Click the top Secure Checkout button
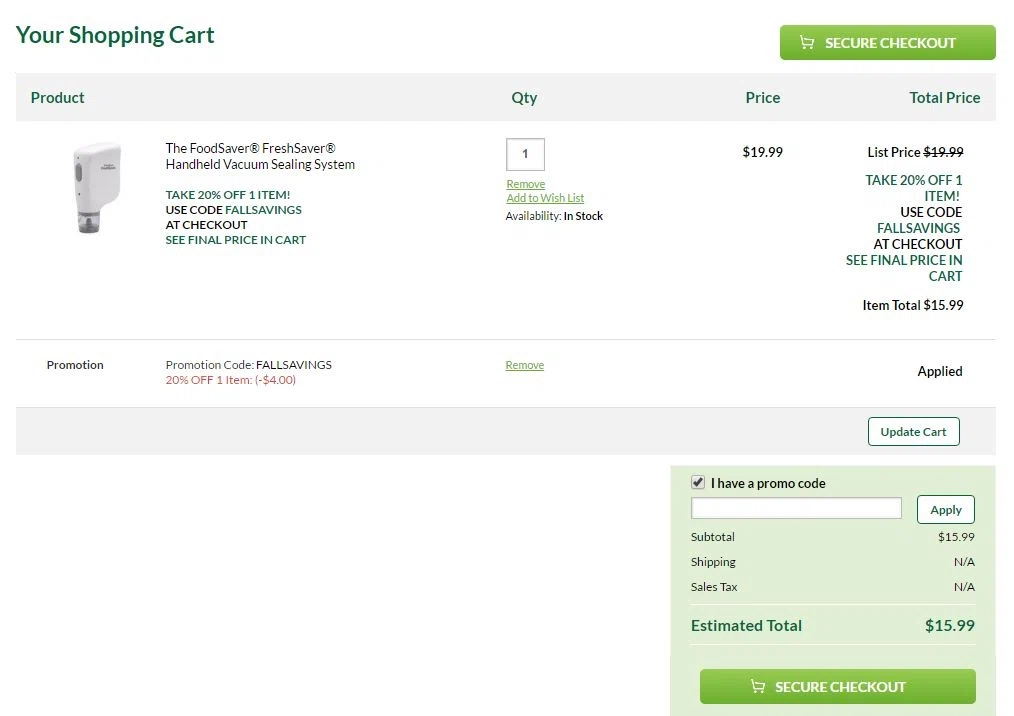Viewport: 1014px width, 716px height. [x=887, y=43]
